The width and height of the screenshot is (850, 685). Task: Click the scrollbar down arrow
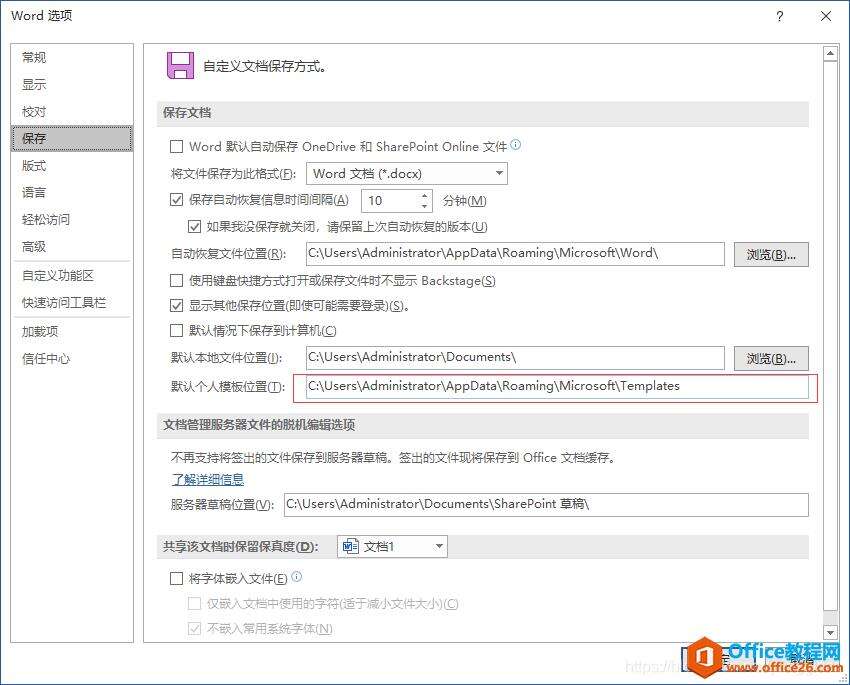click(830, 632)
